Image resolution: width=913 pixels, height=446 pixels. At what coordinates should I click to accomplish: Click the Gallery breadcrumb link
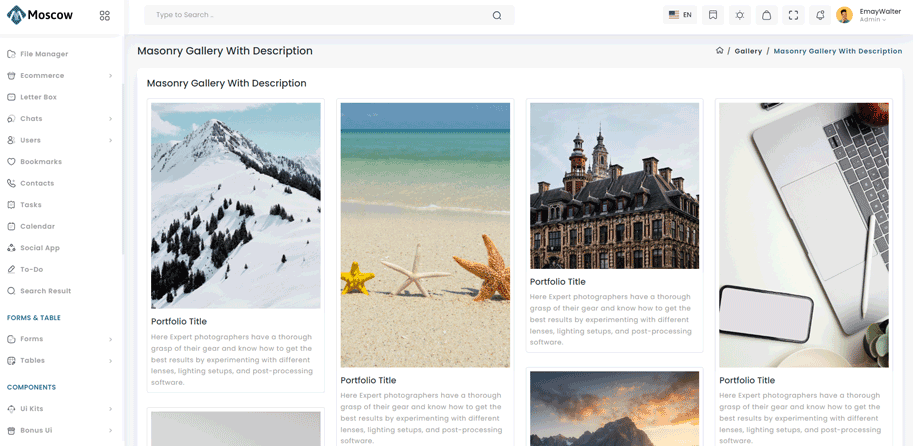(x=748, y=51)
